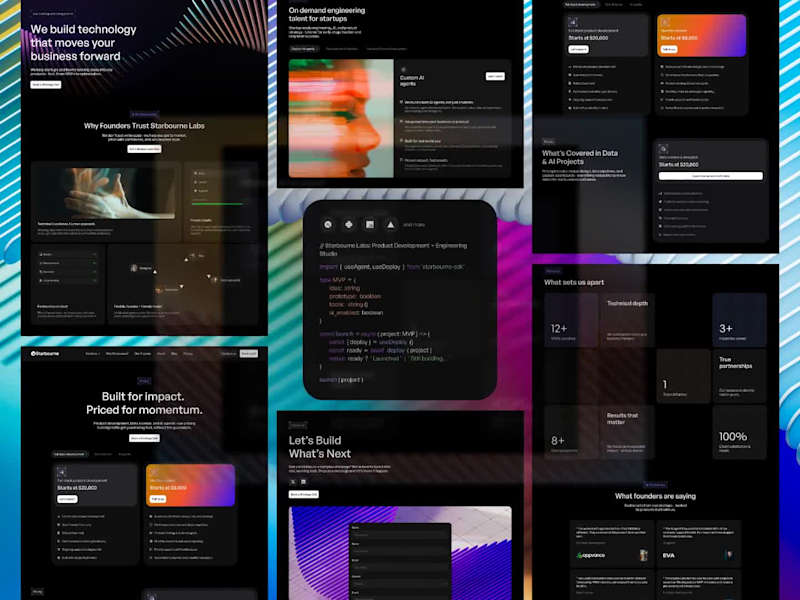Select the active tab under On demand engineering talent
800x600 pixels.
[x=304, y=49]
